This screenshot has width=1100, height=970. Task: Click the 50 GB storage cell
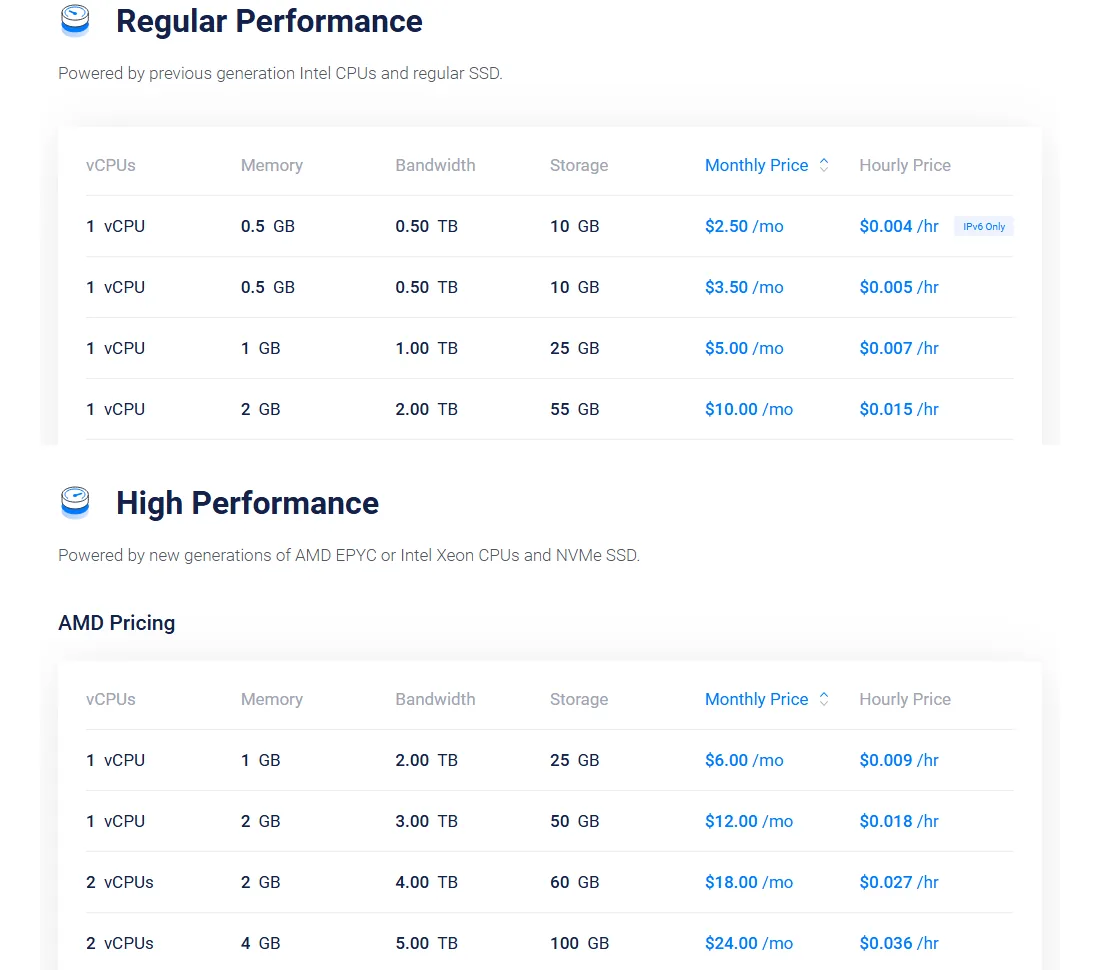click(575, 821)
